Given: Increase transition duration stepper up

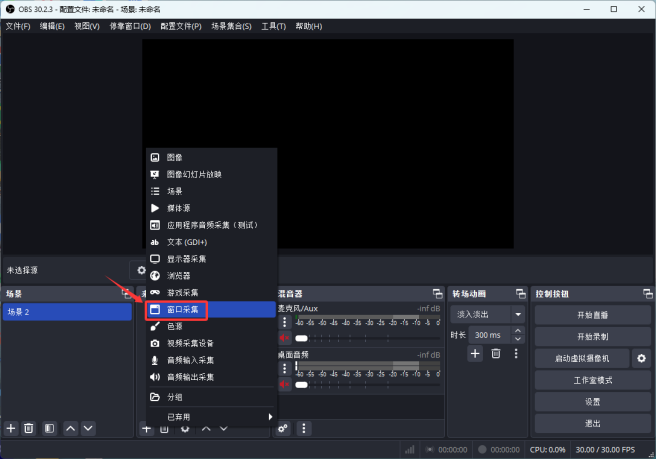Looking at the screenshot, I should [x=518, y=331].
